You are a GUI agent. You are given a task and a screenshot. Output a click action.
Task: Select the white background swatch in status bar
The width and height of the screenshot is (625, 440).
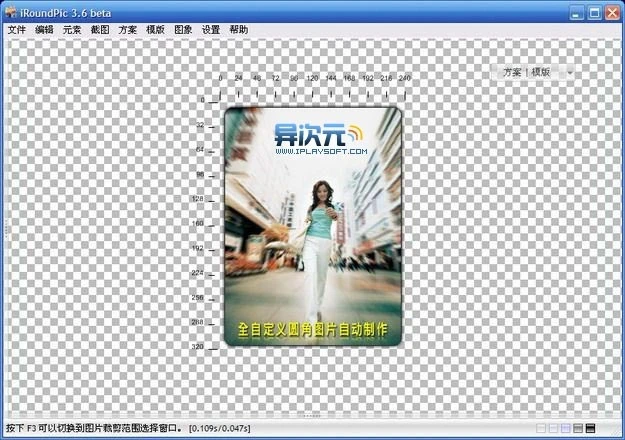pyautogui.click(x=541, y=428)
